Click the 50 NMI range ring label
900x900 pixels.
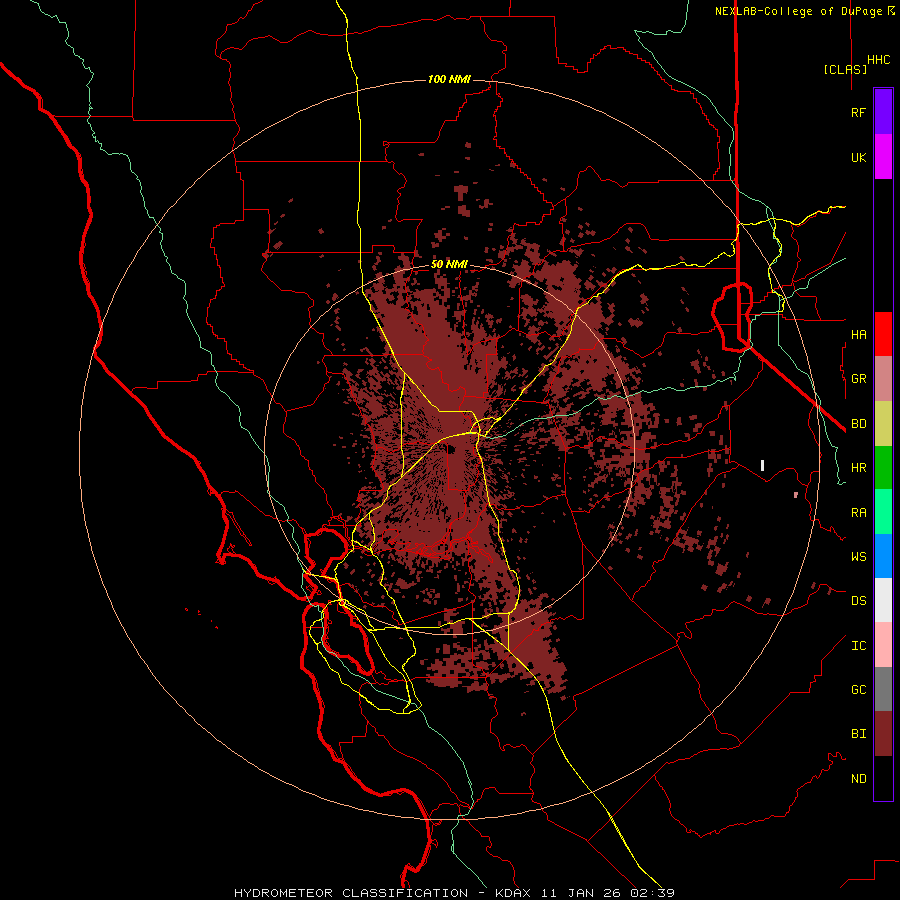(449, 265)
